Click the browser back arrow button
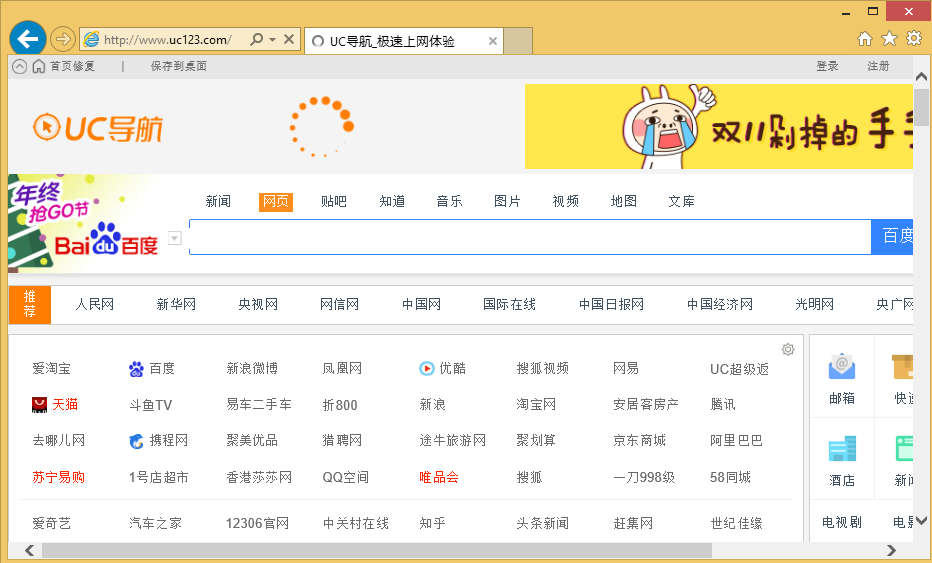This screenshot has width=932, height=563. pos(27,39)
